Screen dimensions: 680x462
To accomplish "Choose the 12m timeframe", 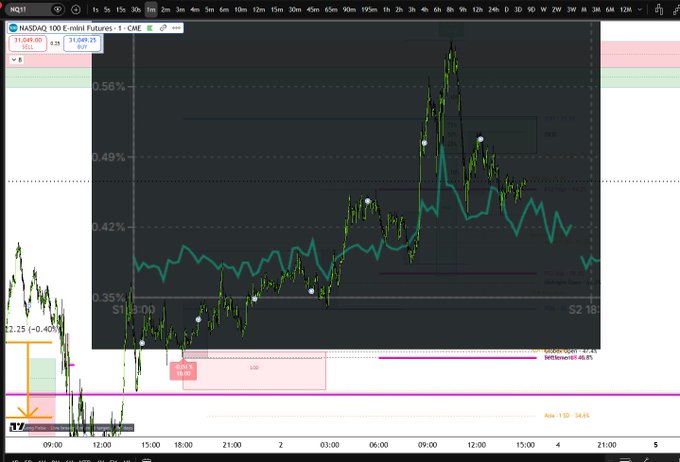I will click(x=258, y=9).
